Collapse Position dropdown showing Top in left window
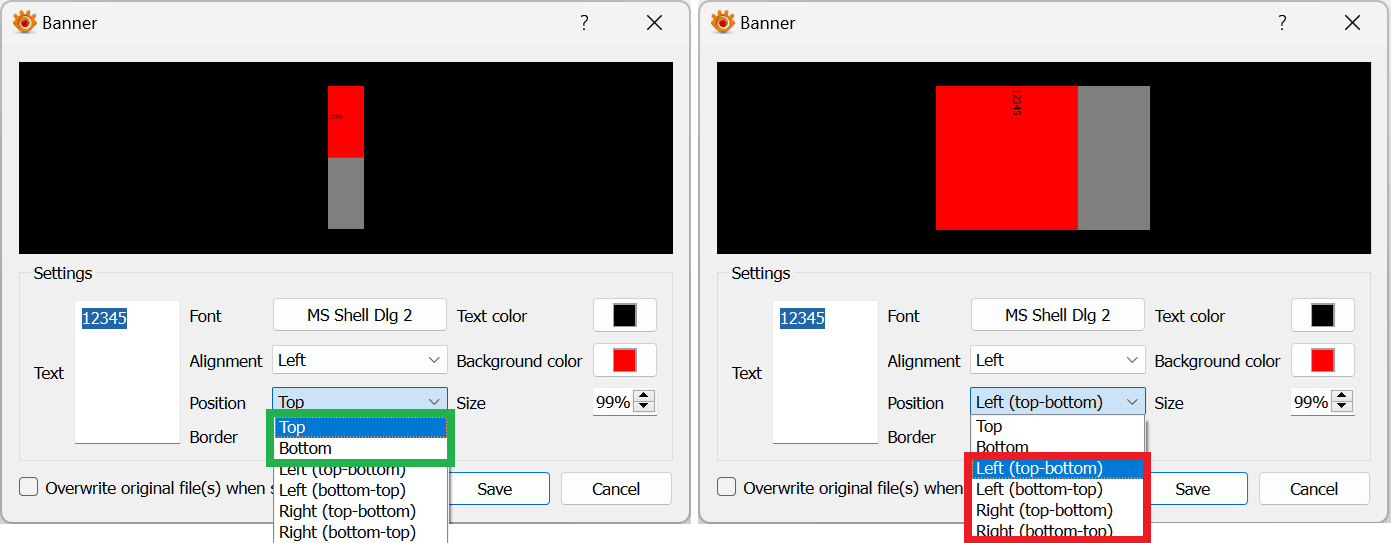Image resolution: width=1391 pixels, height=543 pixels. pos(360,402)
